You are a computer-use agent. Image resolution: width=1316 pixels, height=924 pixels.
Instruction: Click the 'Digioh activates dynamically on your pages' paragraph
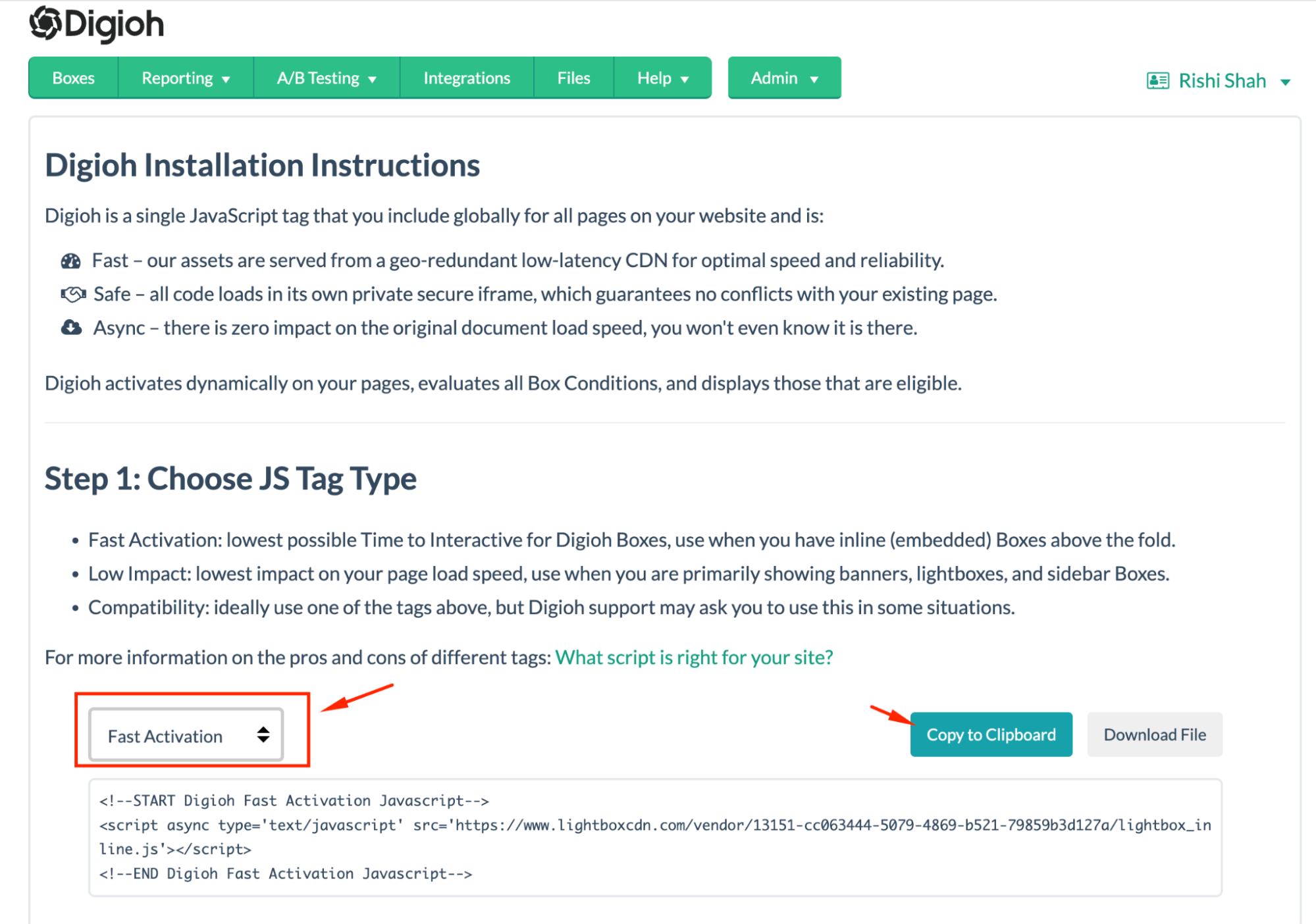(x=503, y=383)
